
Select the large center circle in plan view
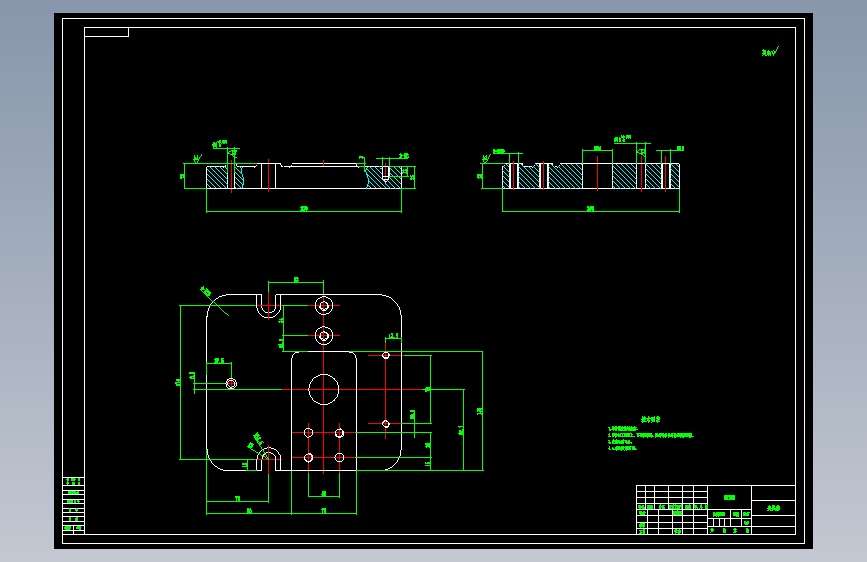[x=323, y=389]
